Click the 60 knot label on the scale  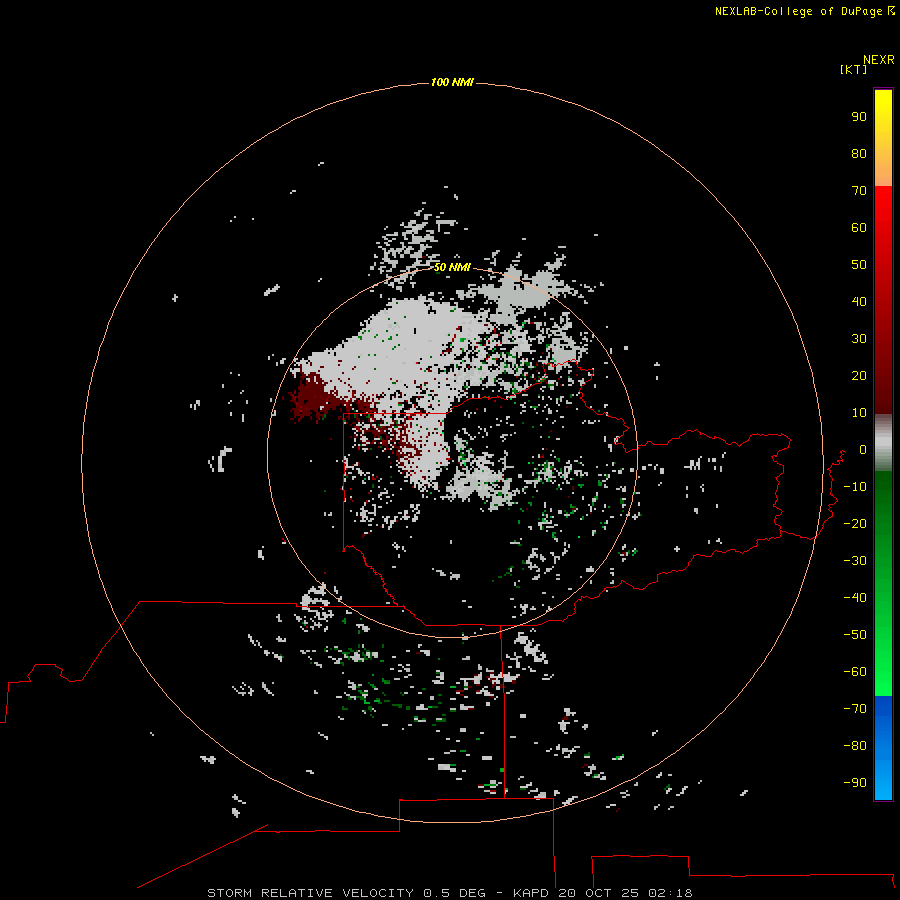pyautogui.click(x=859, y=227)
